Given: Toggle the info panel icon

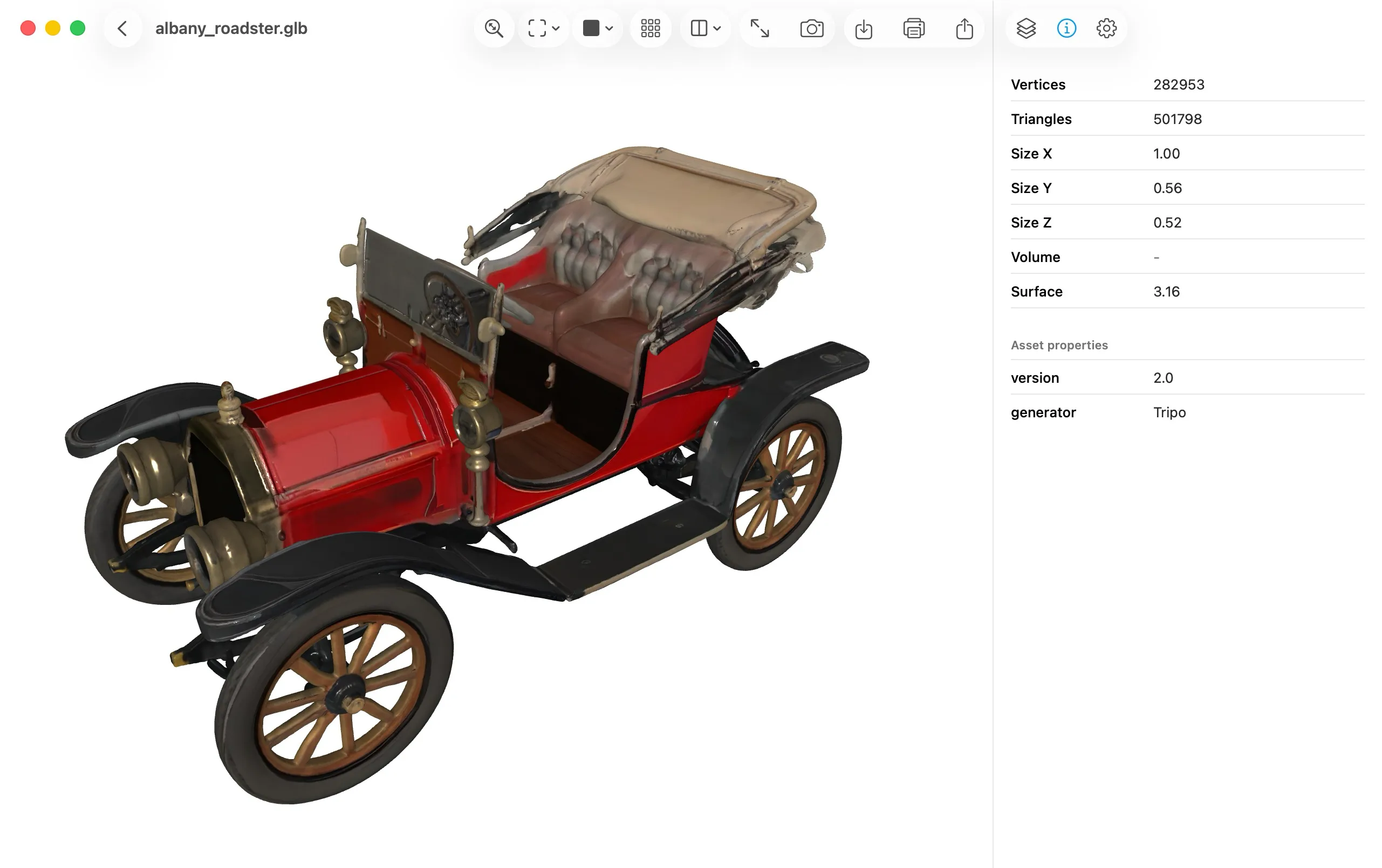Looking at the screenshot, I should 1066,28.
